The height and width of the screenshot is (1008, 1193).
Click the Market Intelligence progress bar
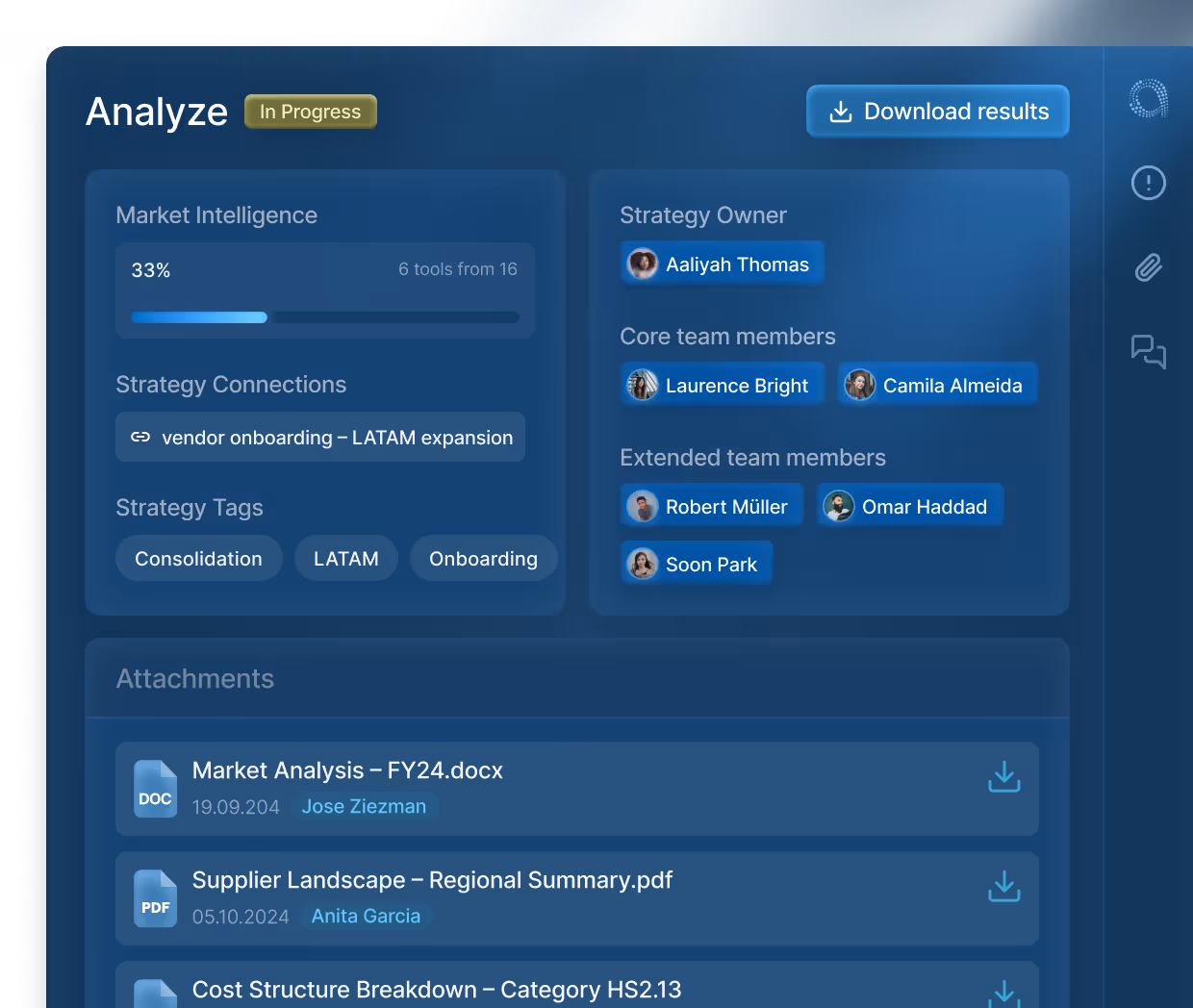pos(325,317)
